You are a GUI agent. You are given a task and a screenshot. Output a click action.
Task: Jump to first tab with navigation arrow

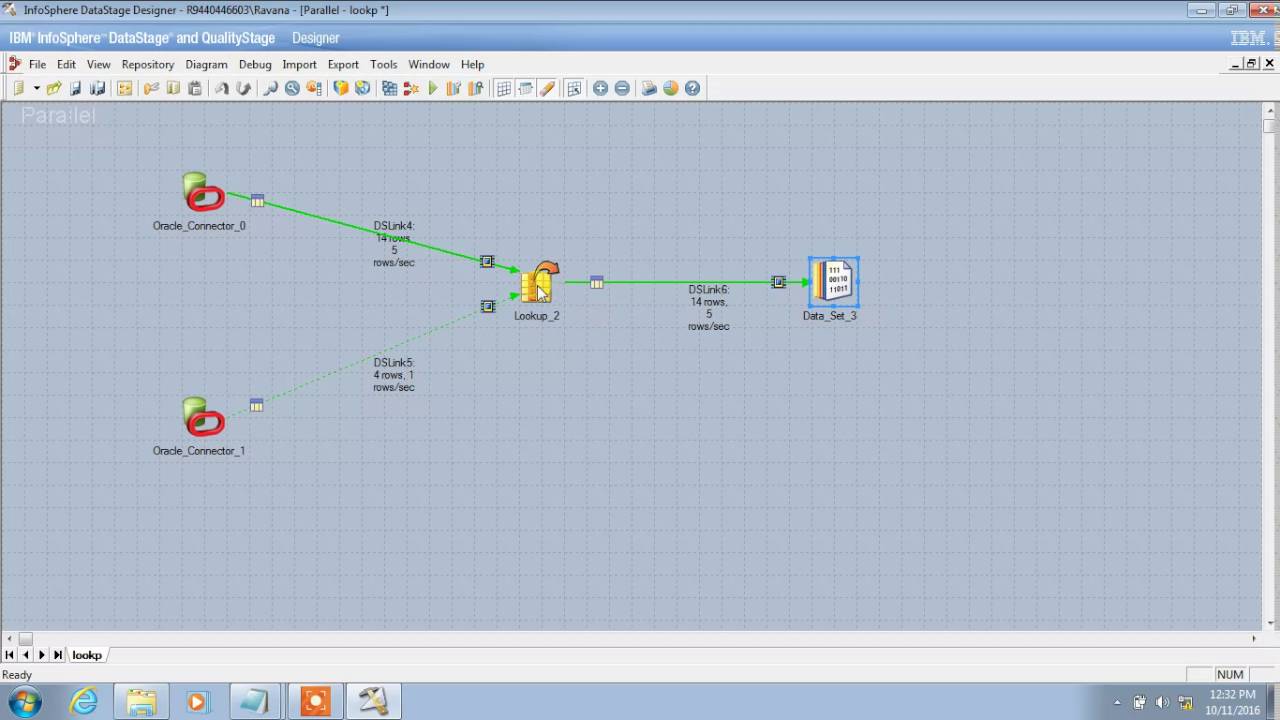9,655
